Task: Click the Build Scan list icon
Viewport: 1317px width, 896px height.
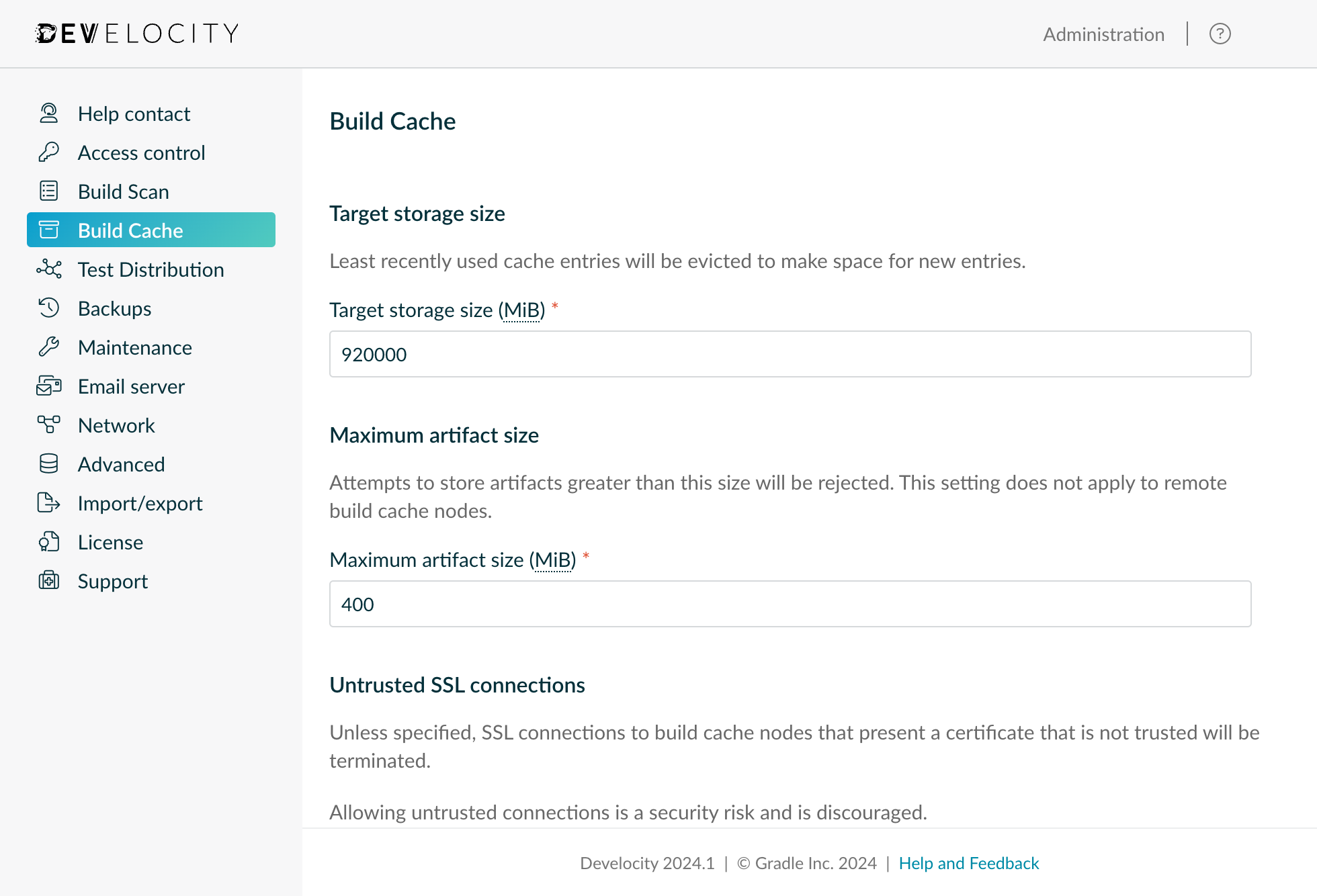Action: (x=48, y=191)
